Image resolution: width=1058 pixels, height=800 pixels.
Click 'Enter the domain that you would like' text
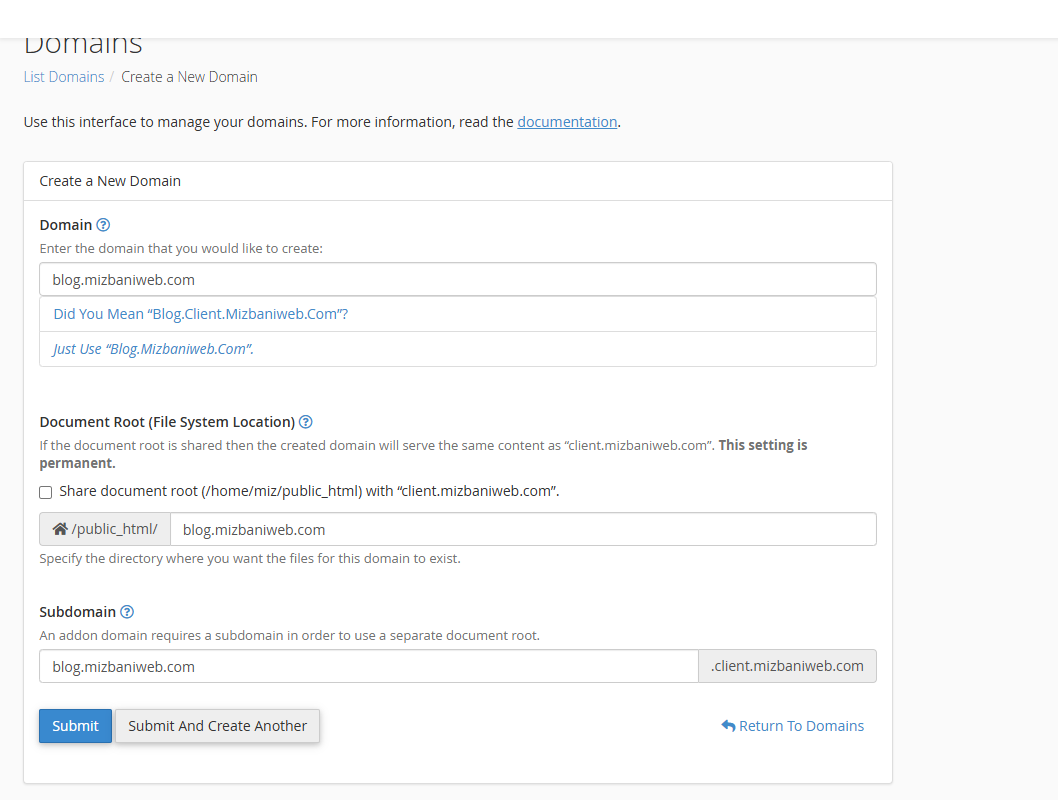coord(181,248)
